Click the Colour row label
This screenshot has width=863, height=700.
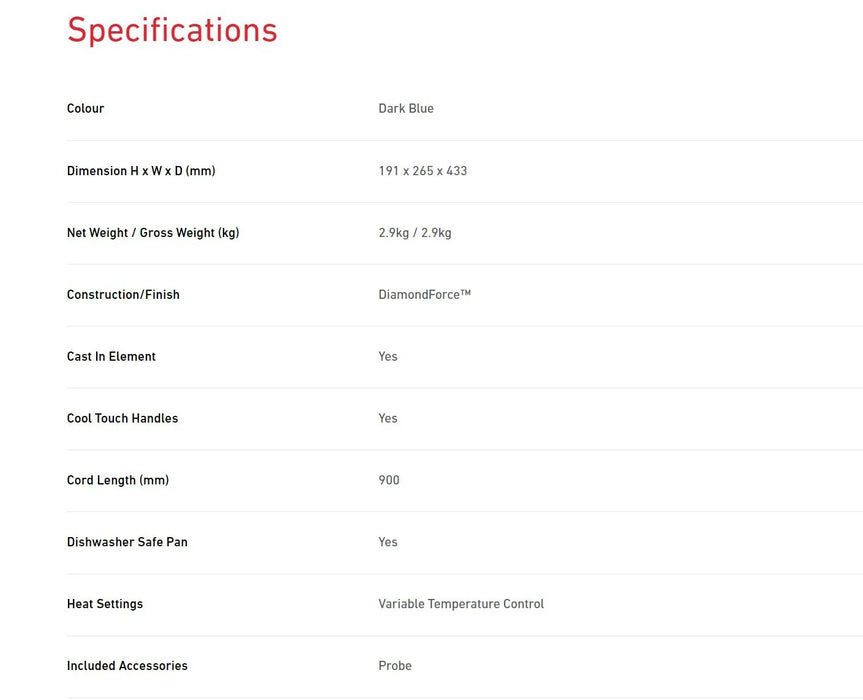tap(85, 109)
